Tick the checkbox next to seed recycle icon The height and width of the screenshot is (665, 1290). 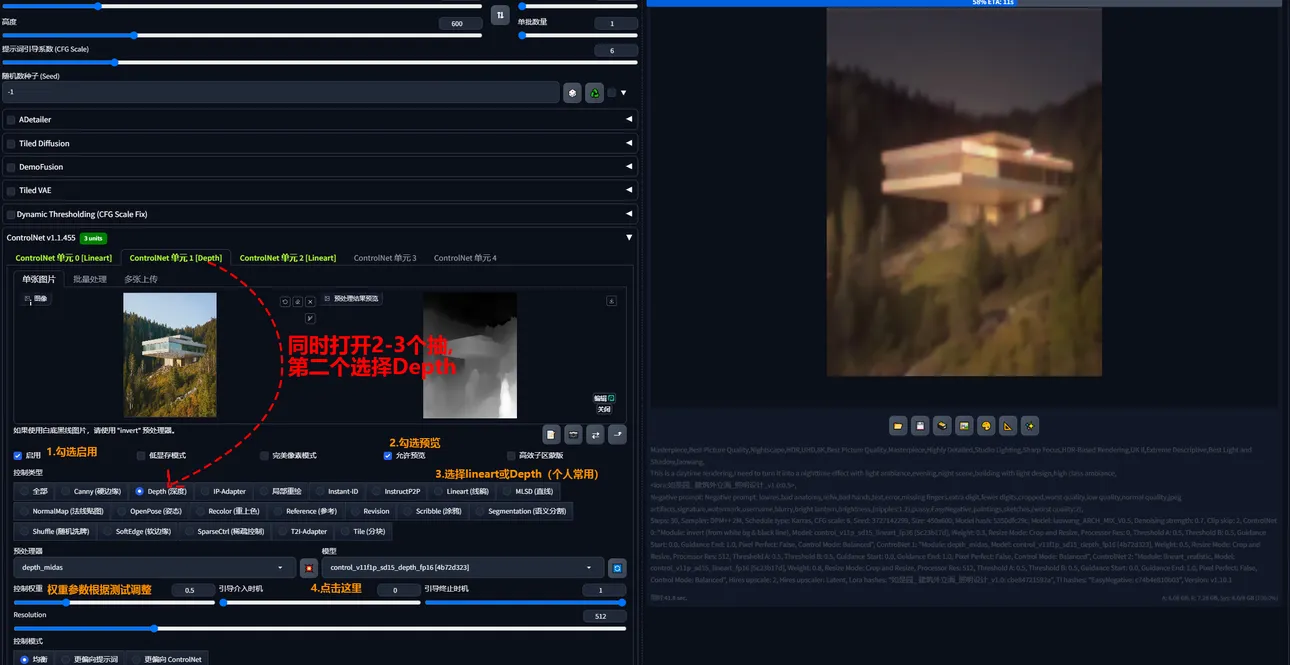click(x=612, y=93)
